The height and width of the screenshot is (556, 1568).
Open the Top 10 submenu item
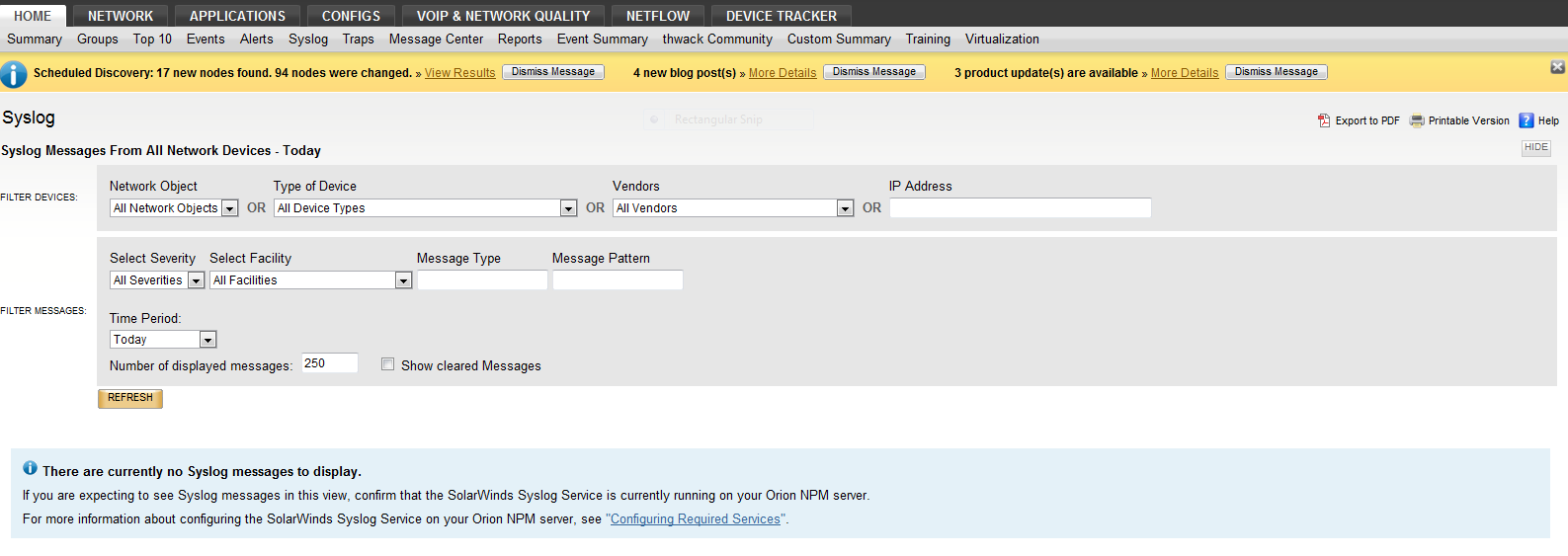tap(152, 40)
